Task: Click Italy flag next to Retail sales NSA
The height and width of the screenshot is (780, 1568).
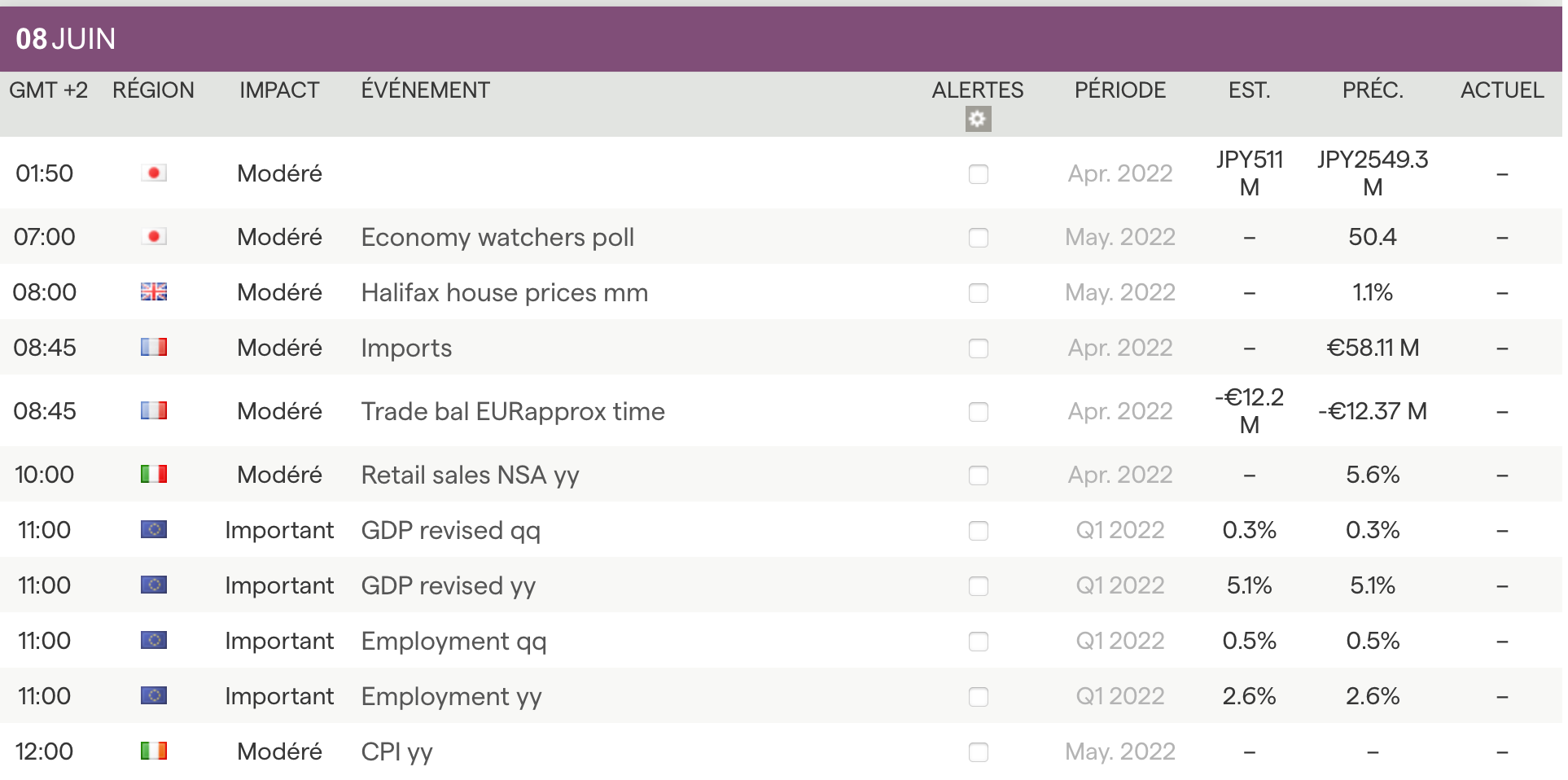Action: click(x=153, y=474)
